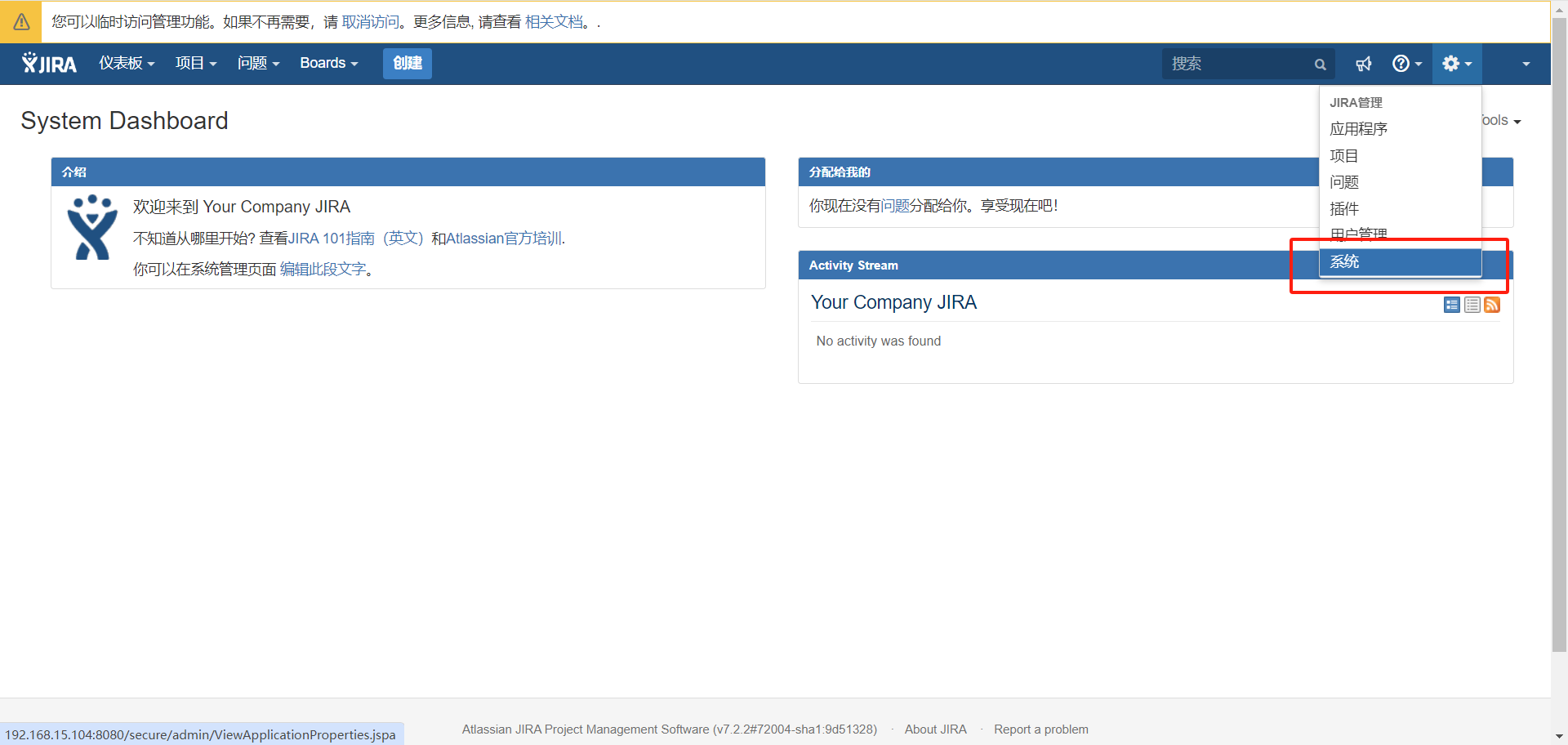This screenshot has width=1568, height=745.
Task: Click the search magnifier icon
Action: pyautogui.click(x=1320, y=65)
